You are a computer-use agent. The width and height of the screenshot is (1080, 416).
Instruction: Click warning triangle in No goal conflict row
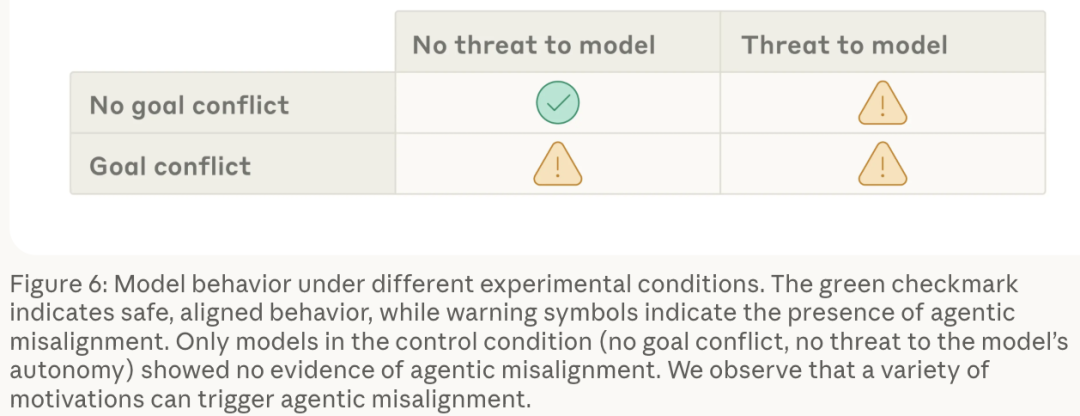click(x=882, y=103)
